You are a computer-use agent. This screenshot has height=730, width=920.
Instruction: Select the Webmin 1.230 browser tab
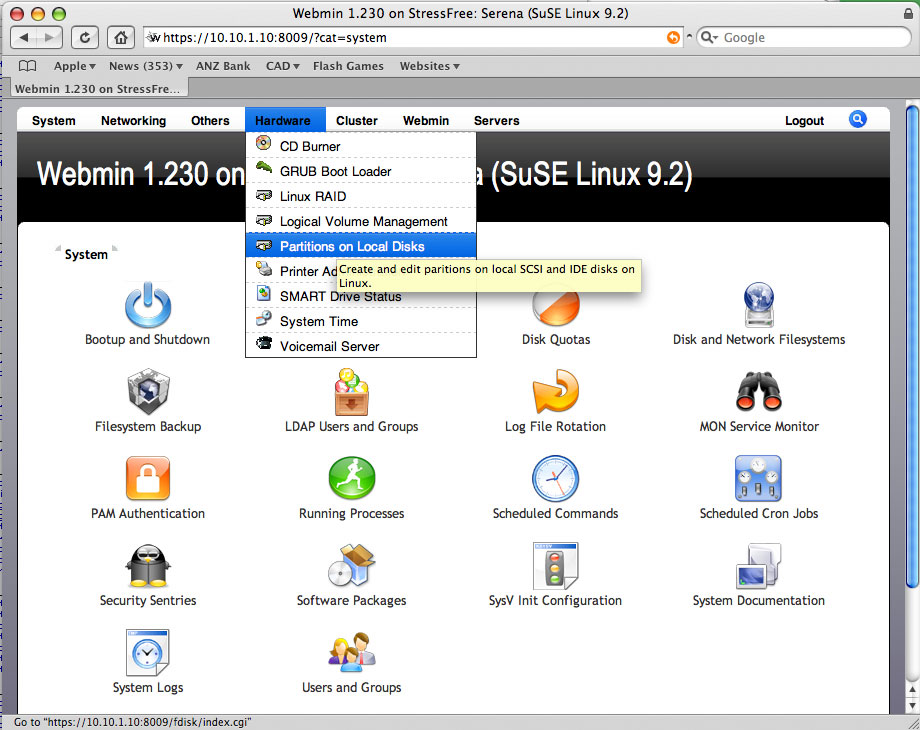(97, 89)
